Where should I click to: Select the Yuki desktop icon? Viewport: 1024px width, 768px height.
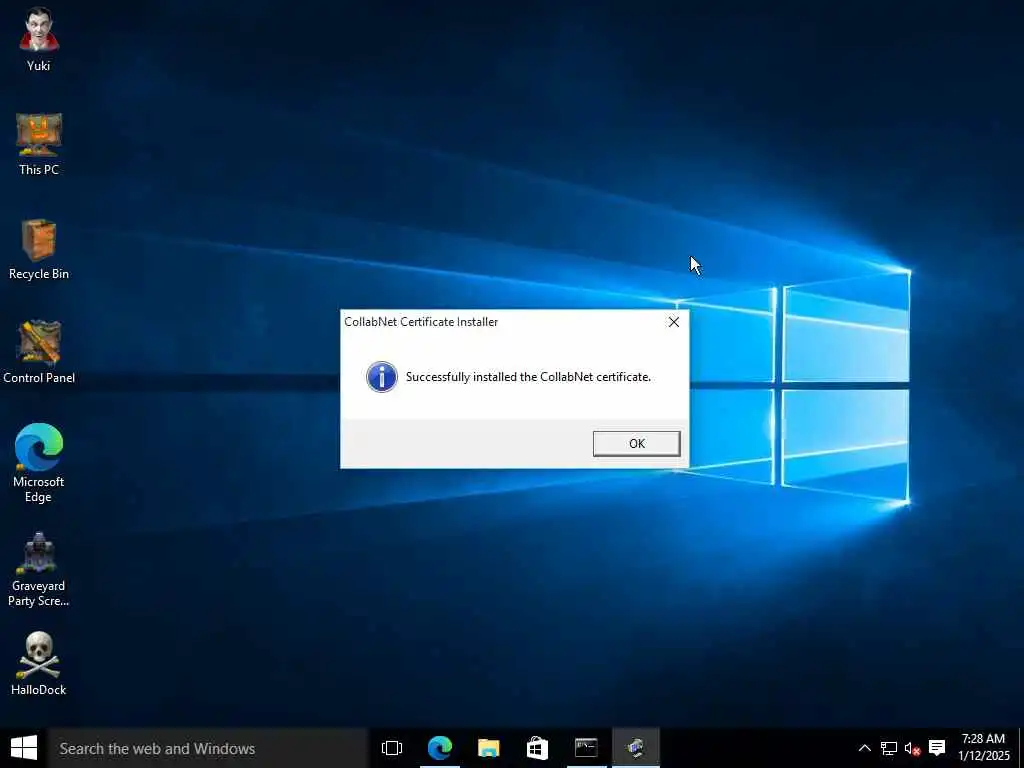click(39, 39)
